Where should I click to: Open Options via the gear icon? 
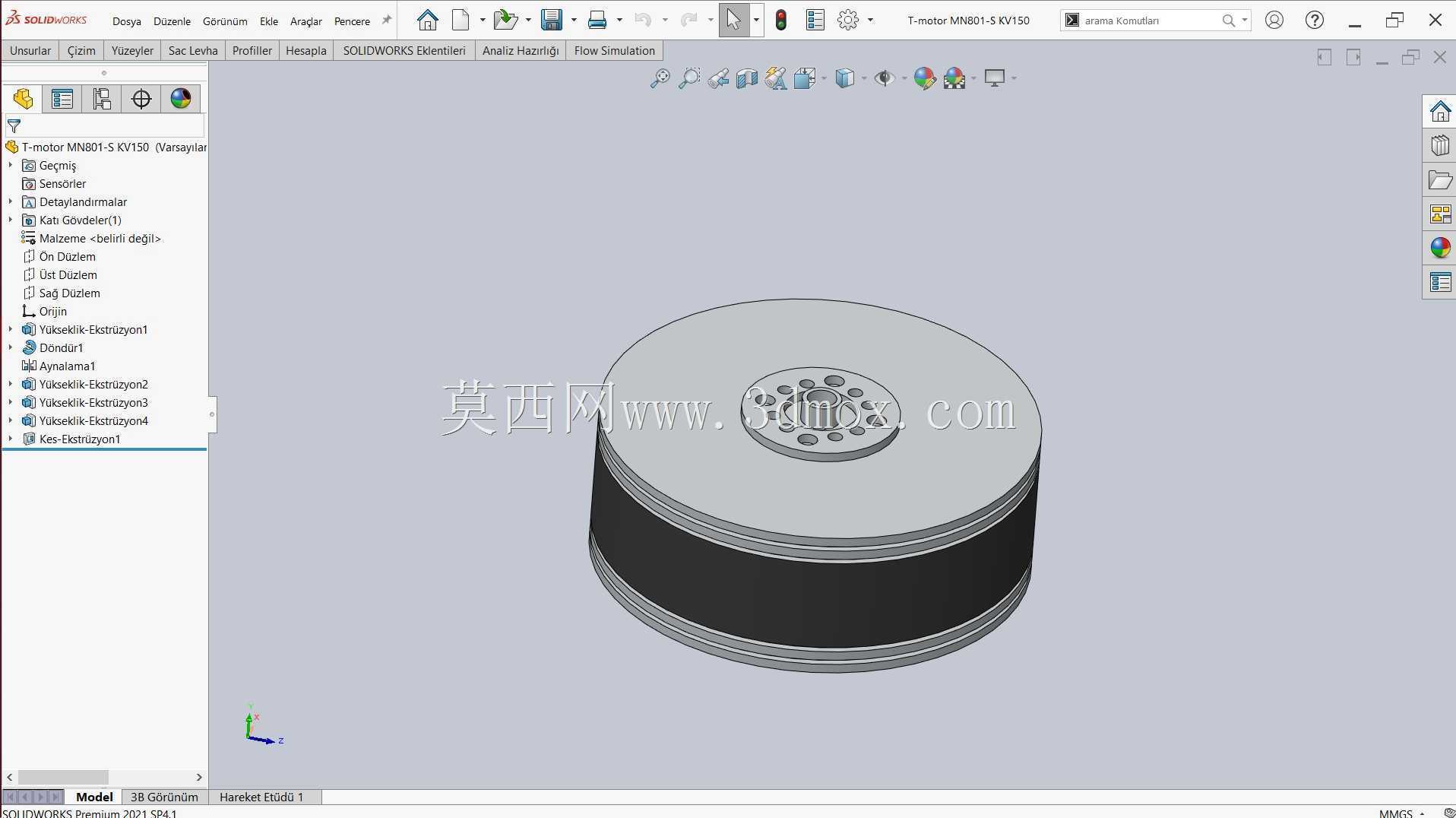tap(848, 20)
